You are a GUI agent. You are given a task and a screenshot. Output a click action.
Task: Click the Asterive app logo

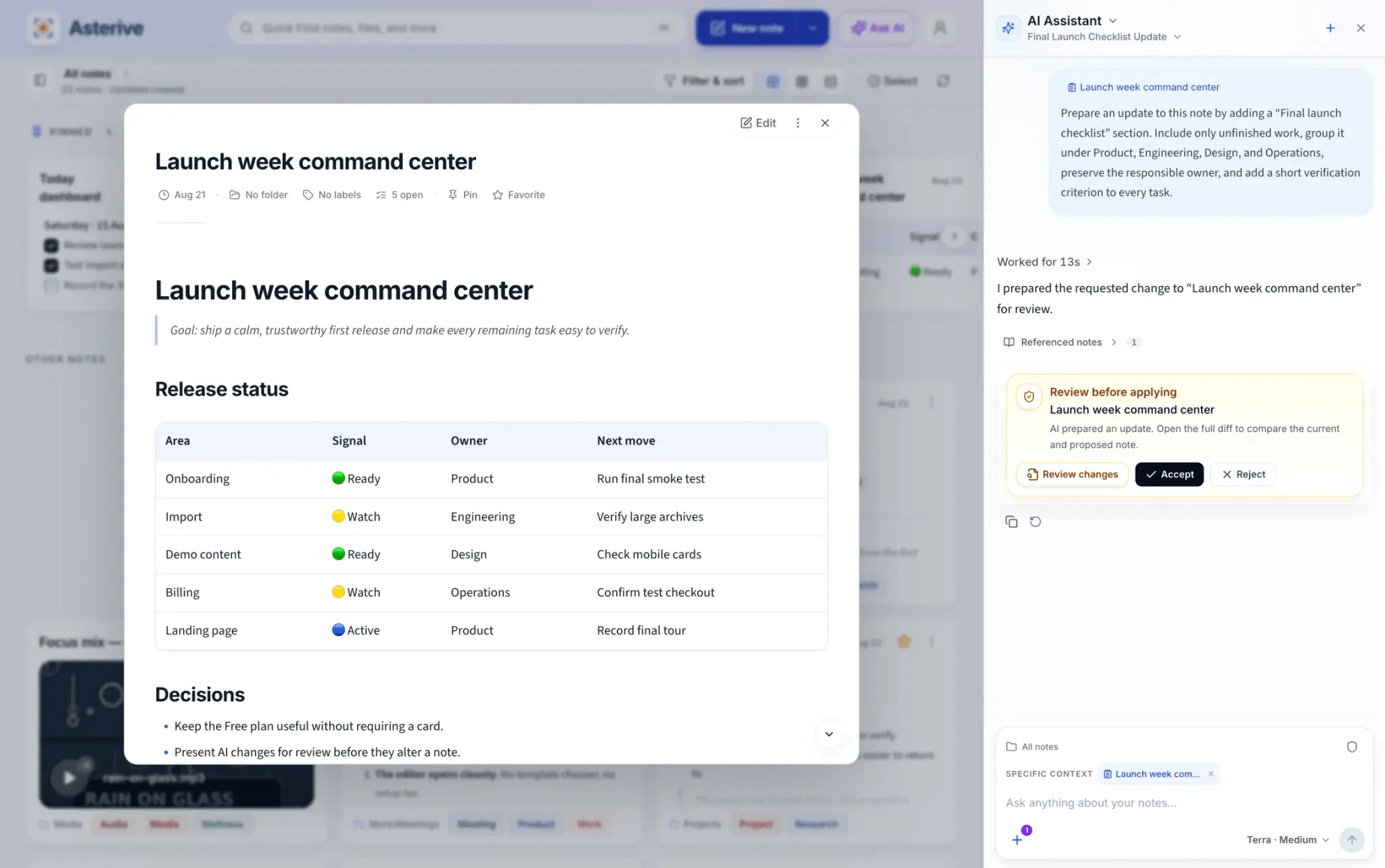[43, 28]
